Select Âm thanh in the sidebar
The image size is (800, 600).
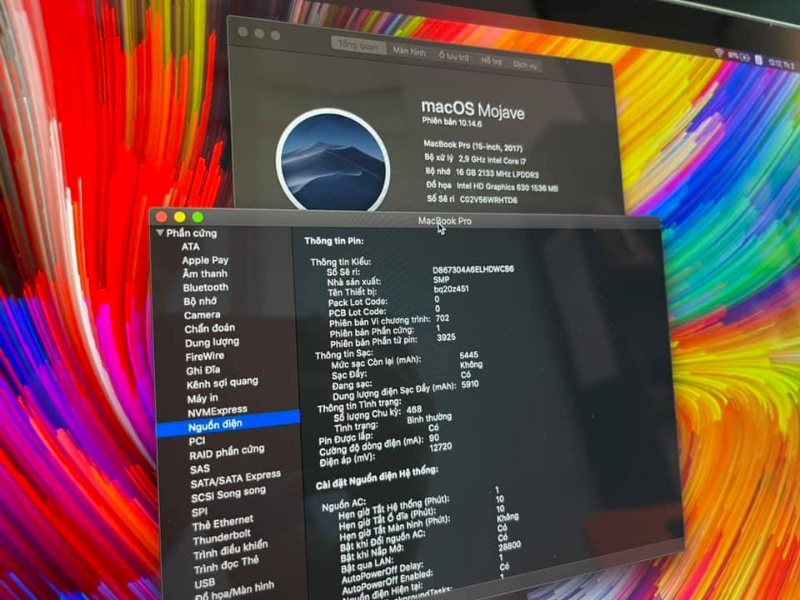coord(205,273)
